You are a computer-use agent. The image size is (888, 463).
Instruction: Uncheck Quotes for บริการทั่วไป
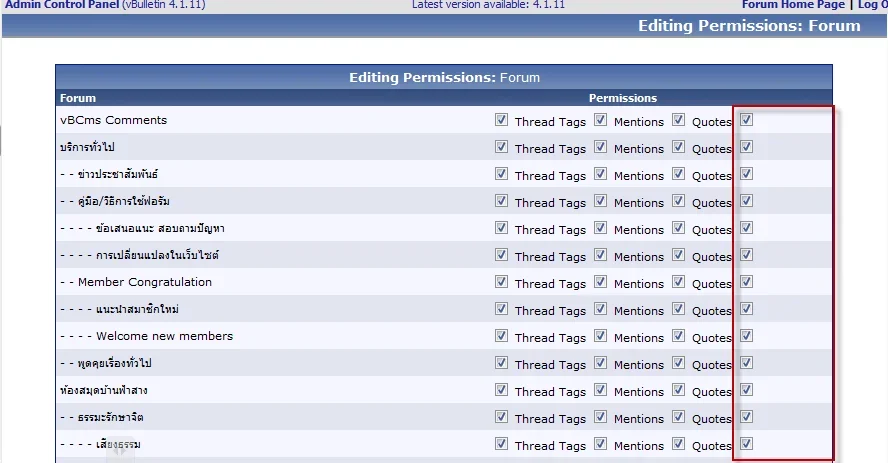pos(678,147)
